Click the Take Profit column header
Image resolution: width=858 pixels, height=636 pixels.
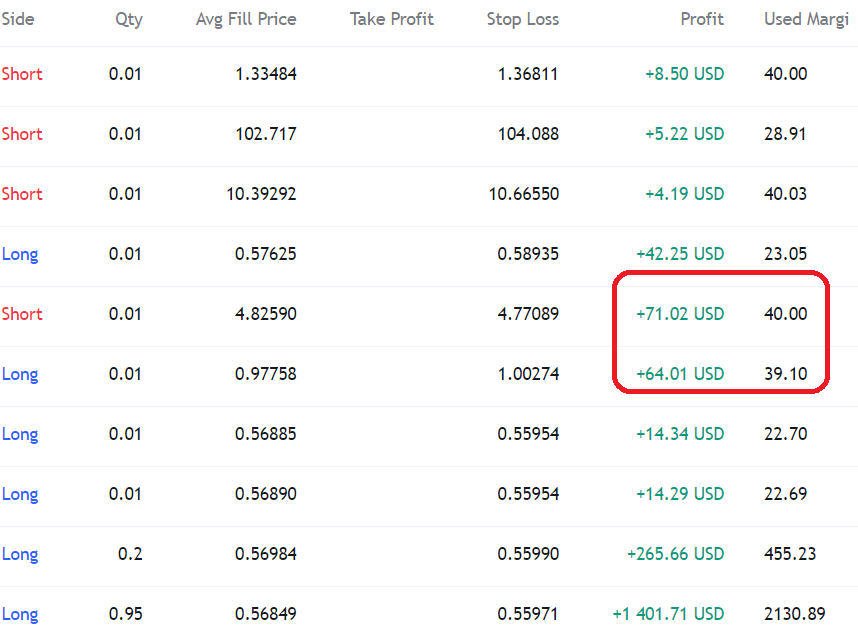[392, 19]
